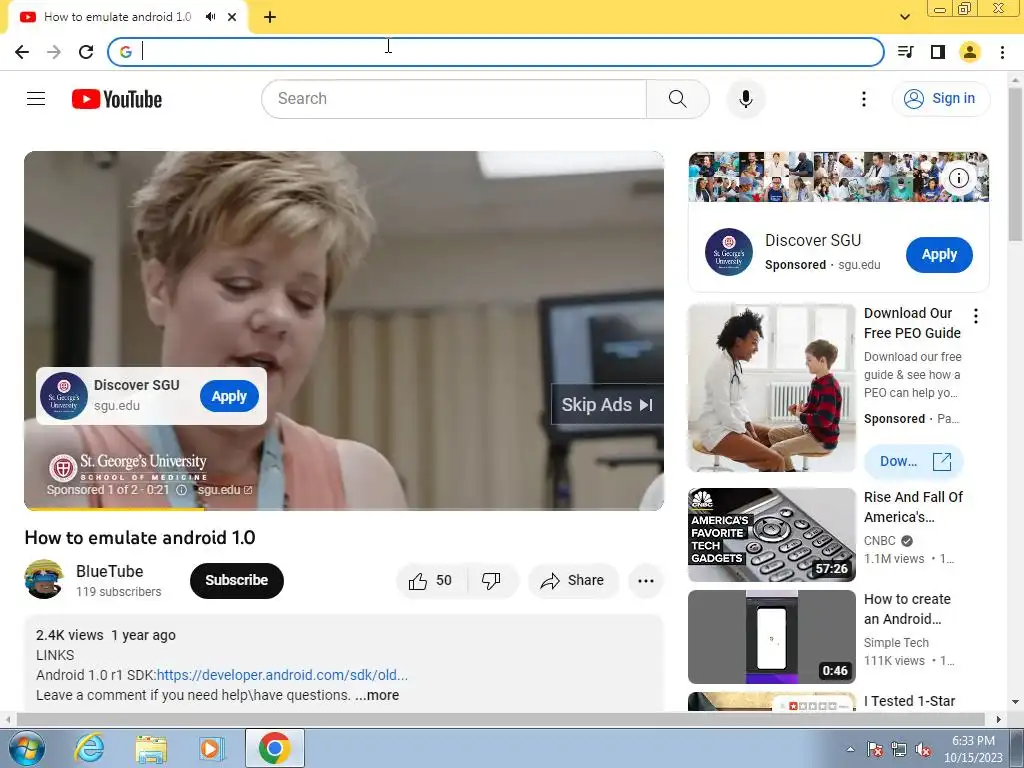Open developer.android.com SDK link
The image size is (1024, 768).
point(282,675)
